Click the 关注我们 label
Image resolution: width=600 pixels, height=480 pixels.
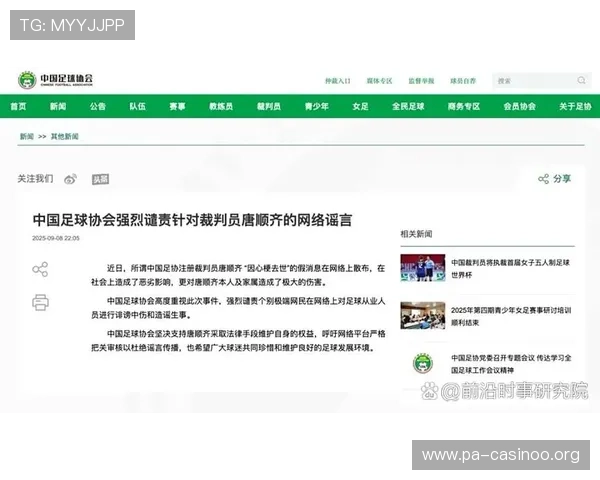pos(35,179)
